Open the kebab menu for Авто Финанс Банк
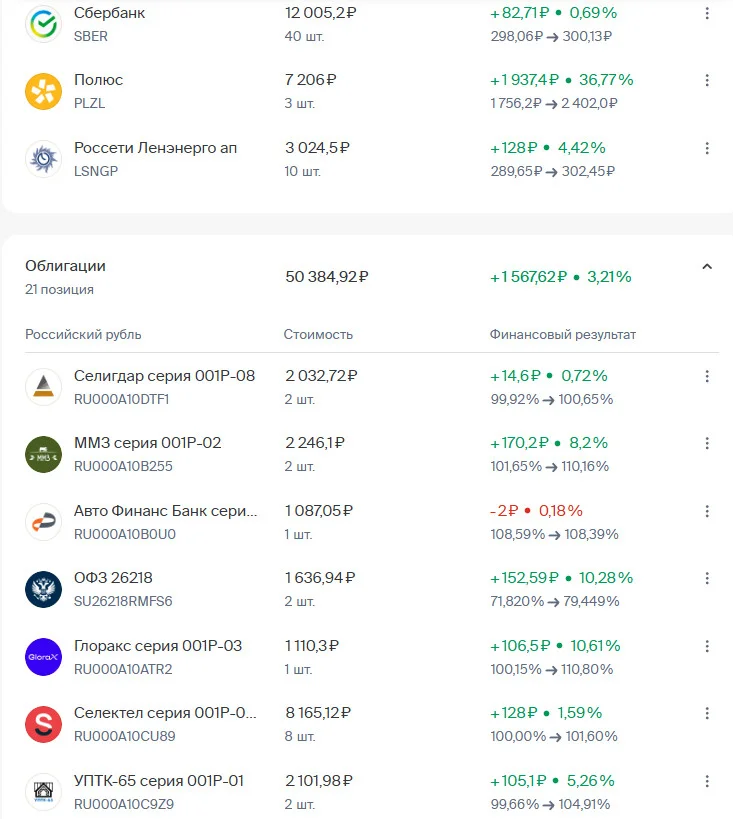The height and width of the screenshot is (819, 733). [x=707, y=511]
